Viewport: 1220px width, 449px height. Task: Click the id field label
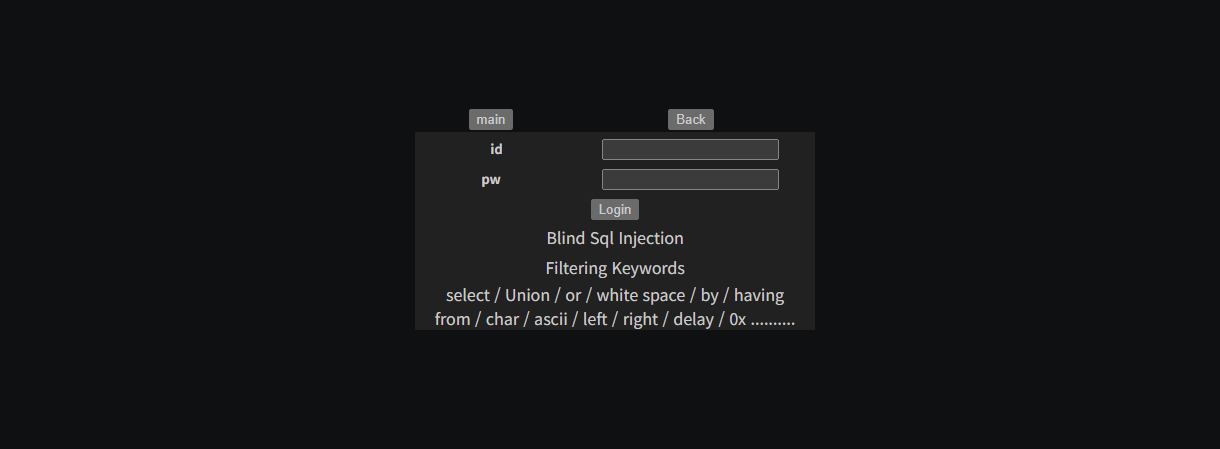[x=496, y=149]
